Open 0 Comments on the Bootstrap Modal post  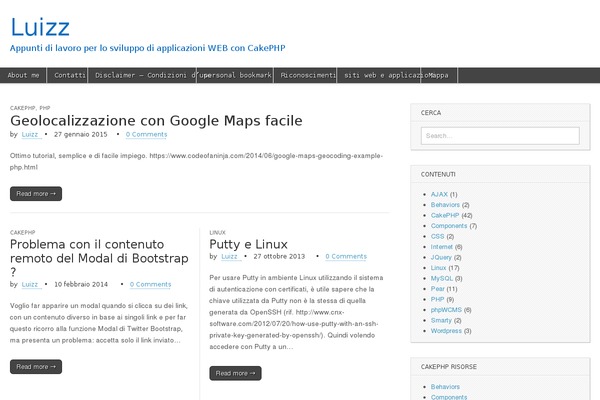click(150, 284)
